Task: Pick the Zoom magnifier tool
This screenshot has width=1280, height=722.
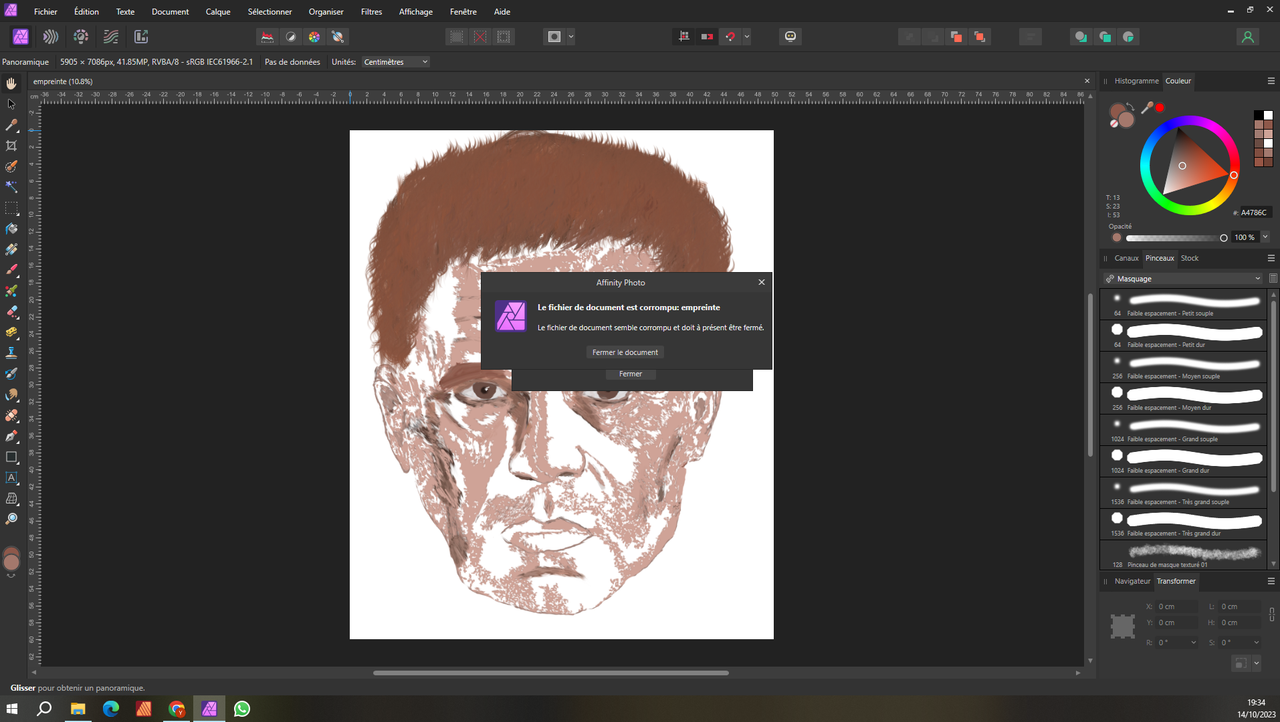Action: pos(12,519)
